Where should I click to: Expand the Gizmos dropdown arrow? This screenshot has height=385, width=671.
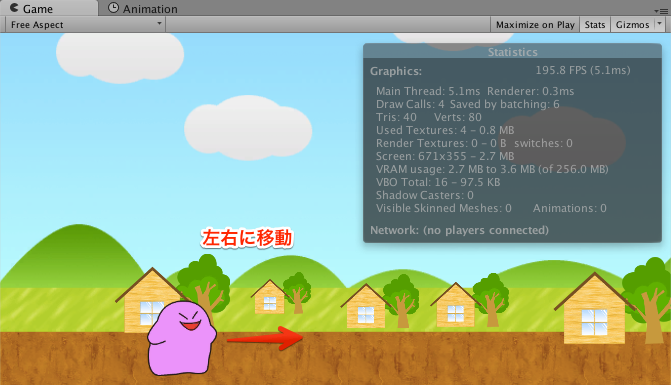click(x=659, y=25)
